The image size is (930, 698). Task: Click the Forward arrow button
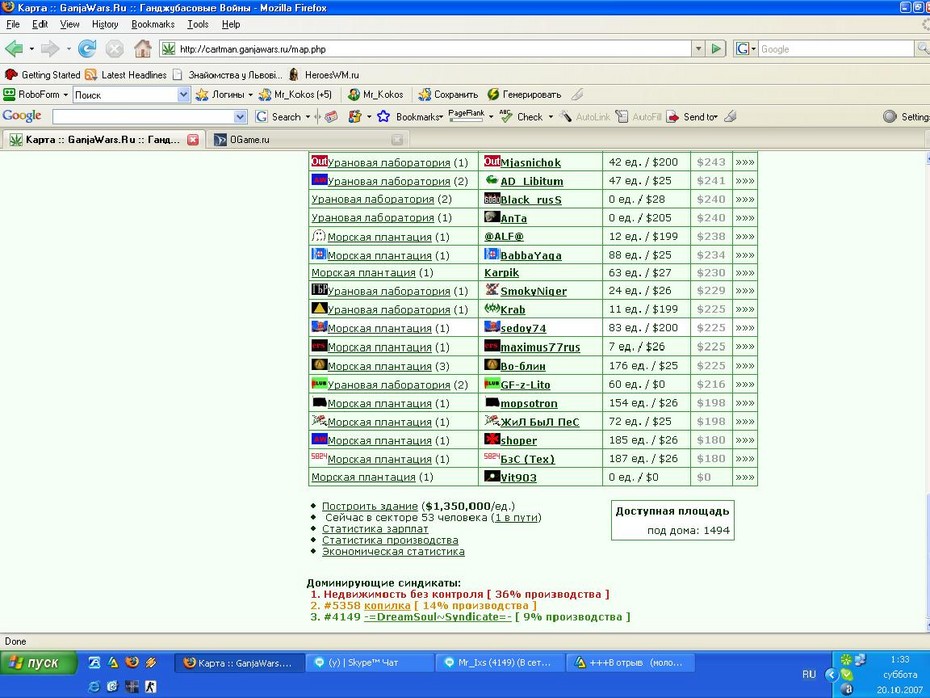(x=50, y=49)
